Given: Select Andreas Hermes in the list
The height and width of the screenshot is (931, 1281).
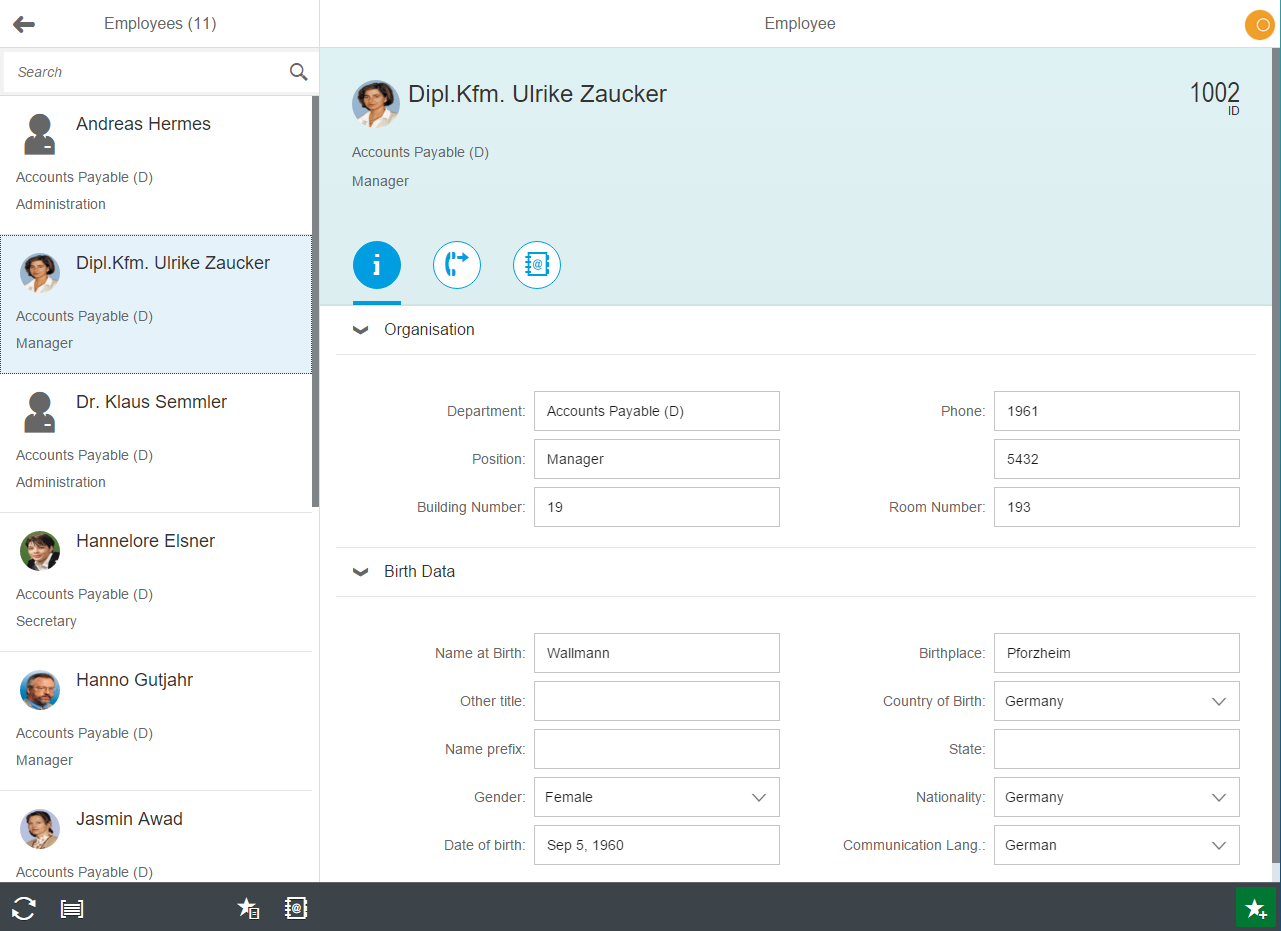Looking at the screenshot, I should tap(143, 124).
